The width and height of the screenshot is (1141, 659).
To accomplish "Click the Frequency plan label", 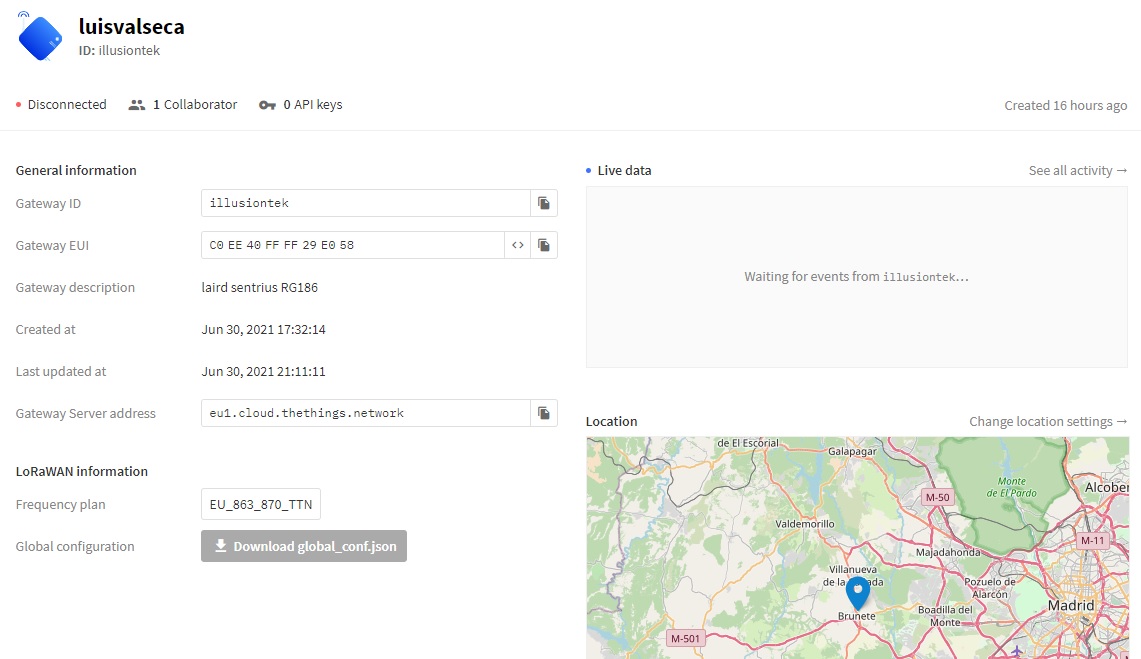I will (60, 504).
